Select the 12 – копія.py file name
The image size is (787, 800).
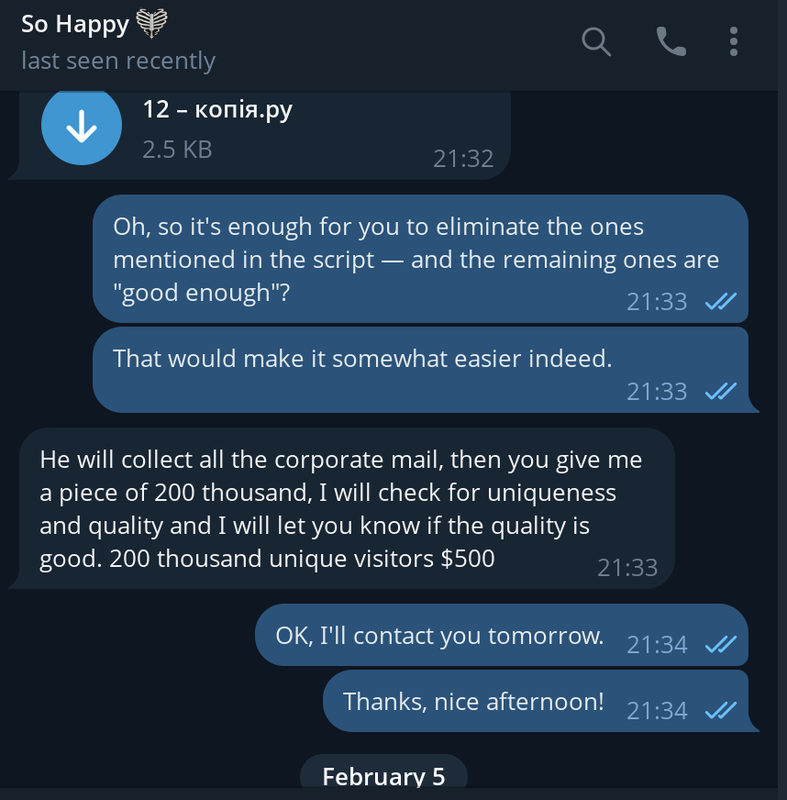click(x=218, y=109)
